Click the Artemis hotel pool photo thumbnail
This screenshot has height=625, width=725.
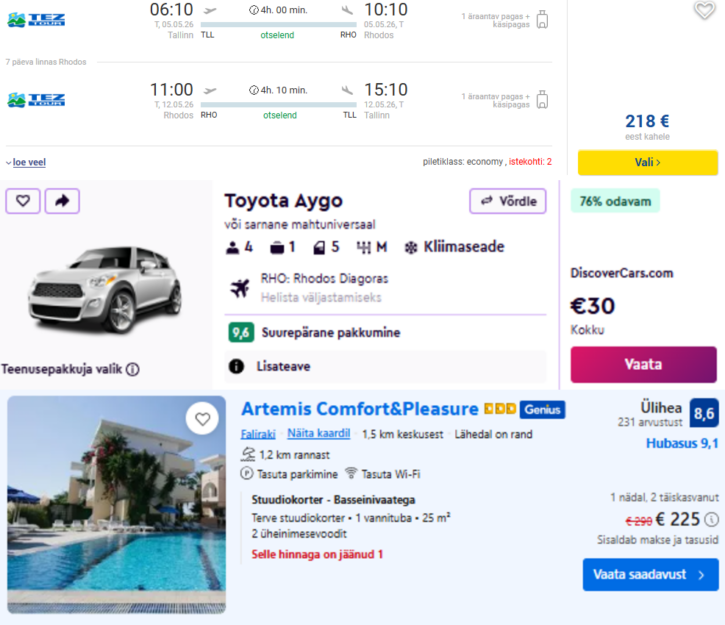117,505
